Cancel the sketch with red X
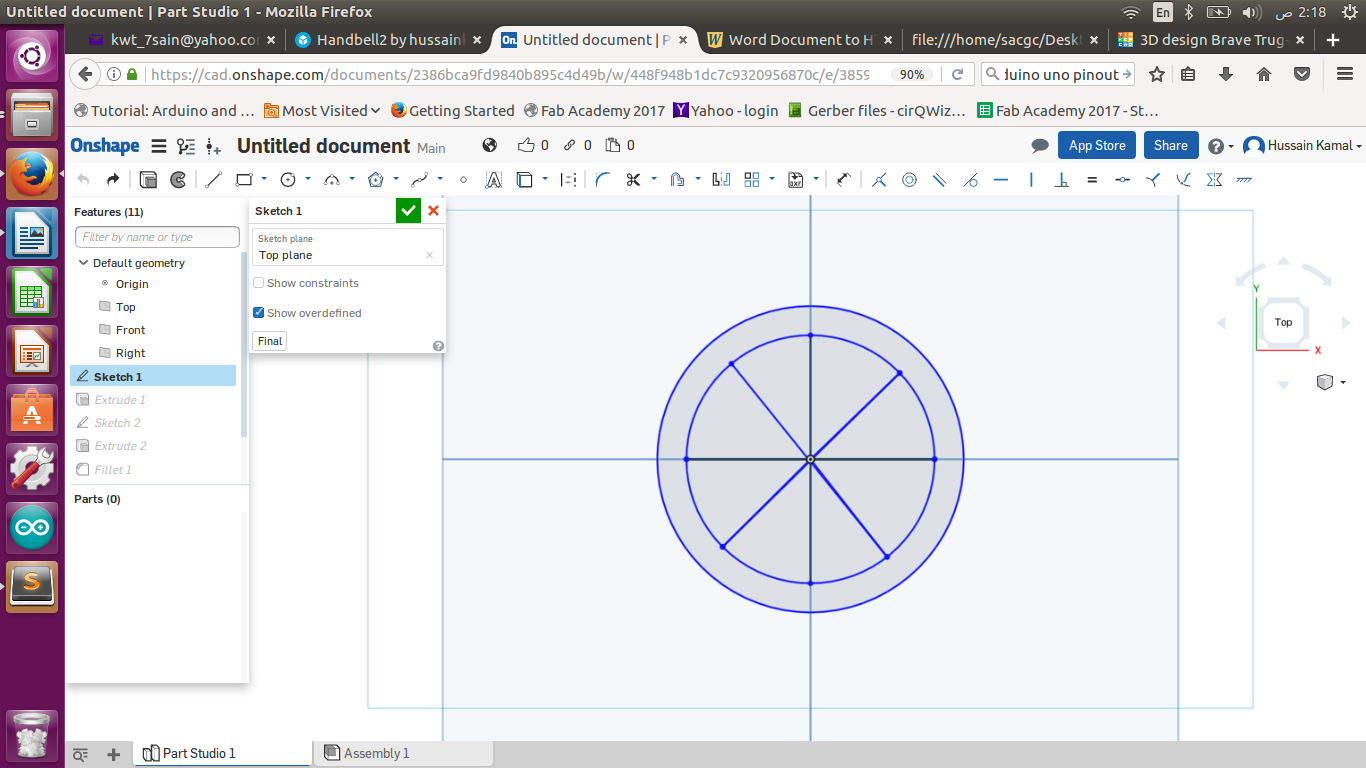This screenshot has width=1366, height=768. pos(433,211)
